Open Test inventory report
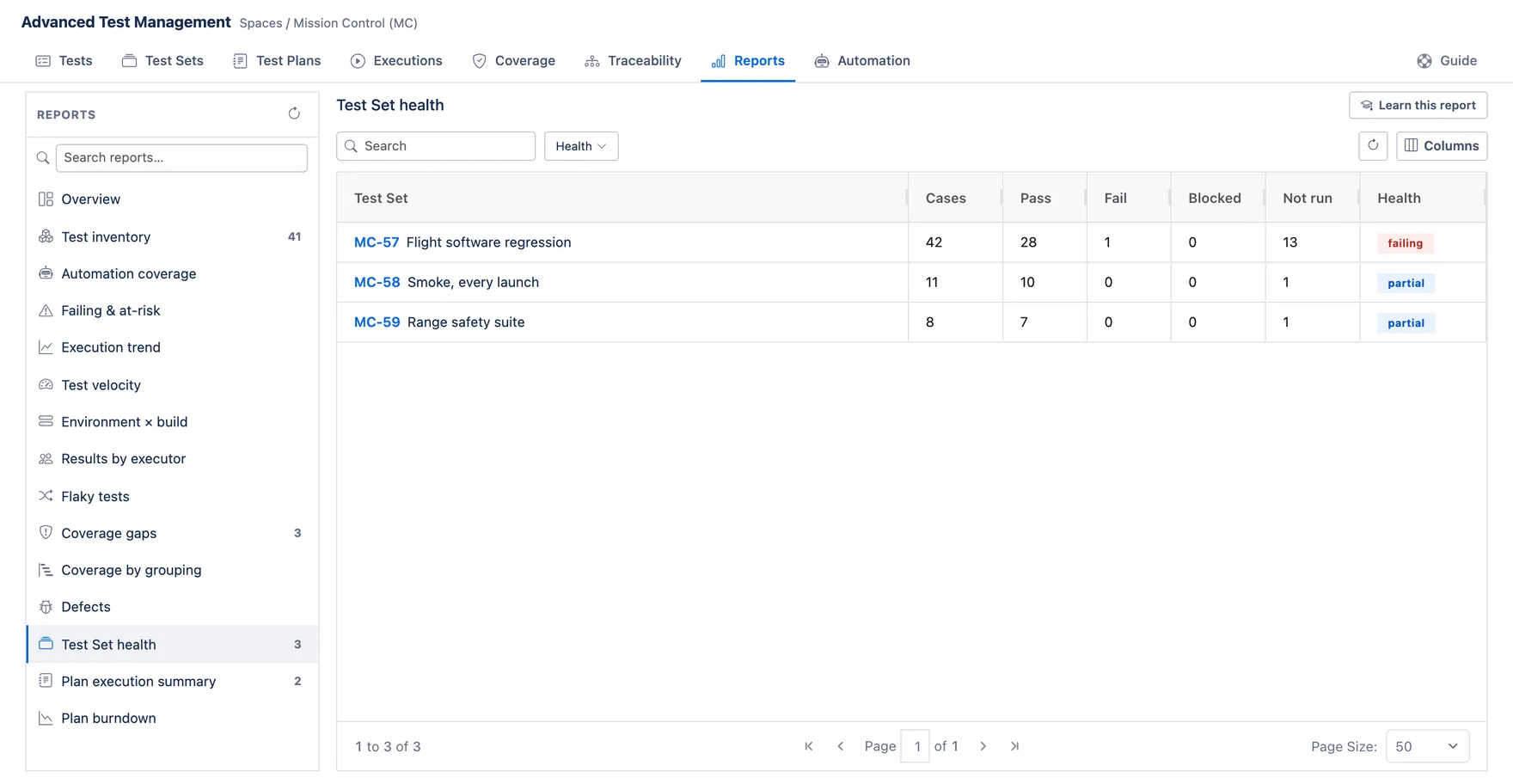The image size is (1513, 784). pyautogui.click(x=173, y=236)
